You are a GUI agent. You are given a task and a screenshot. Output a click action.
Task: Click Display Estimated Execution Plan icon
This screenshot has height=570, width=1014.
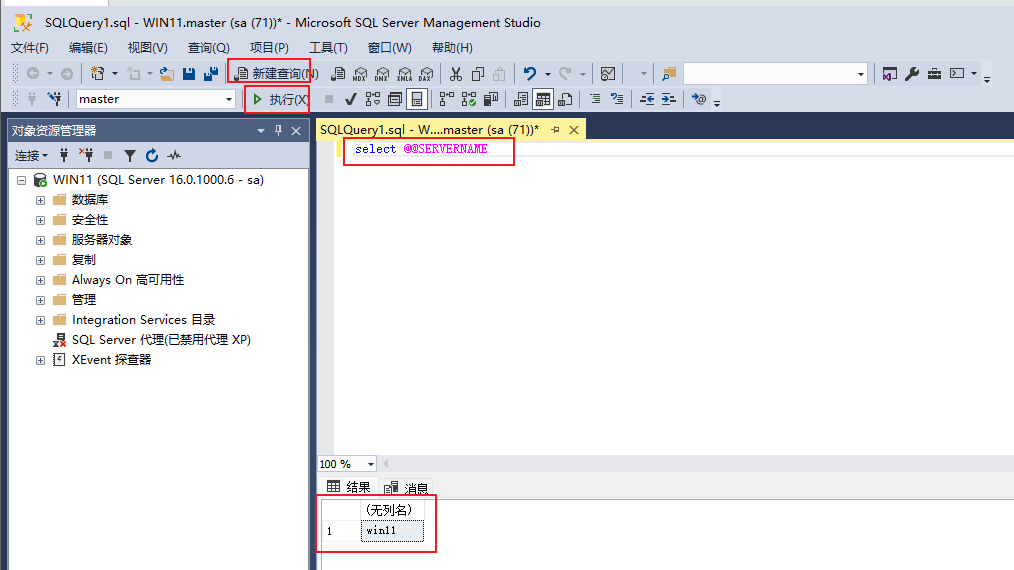click(373, 99)
